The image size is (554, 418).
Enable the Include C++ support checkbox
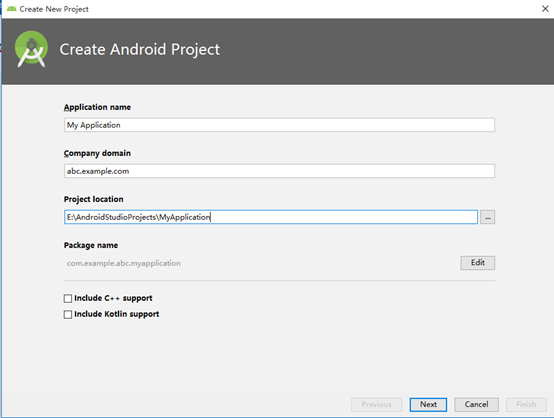(68, 299)
